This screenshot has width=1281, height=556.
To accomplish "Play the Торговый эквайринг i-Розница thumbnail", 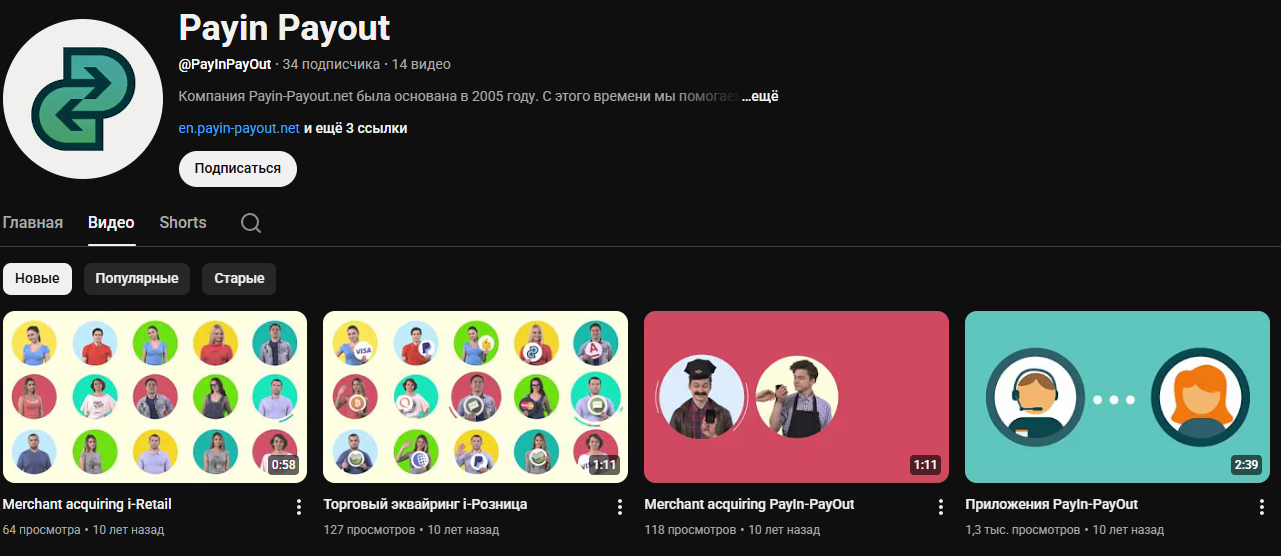I will [475, 397].
